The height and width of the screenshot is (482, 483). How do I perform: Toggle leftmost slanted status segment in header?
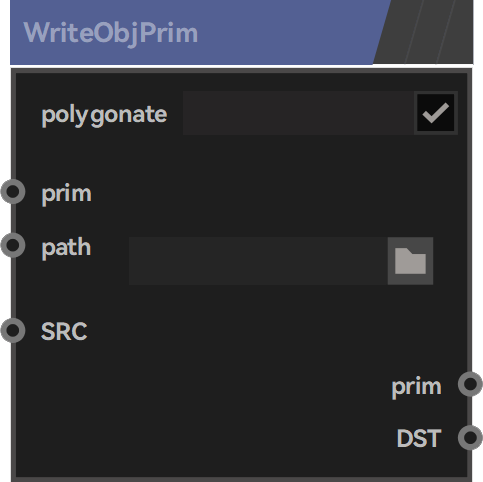(x=398, y=32)
